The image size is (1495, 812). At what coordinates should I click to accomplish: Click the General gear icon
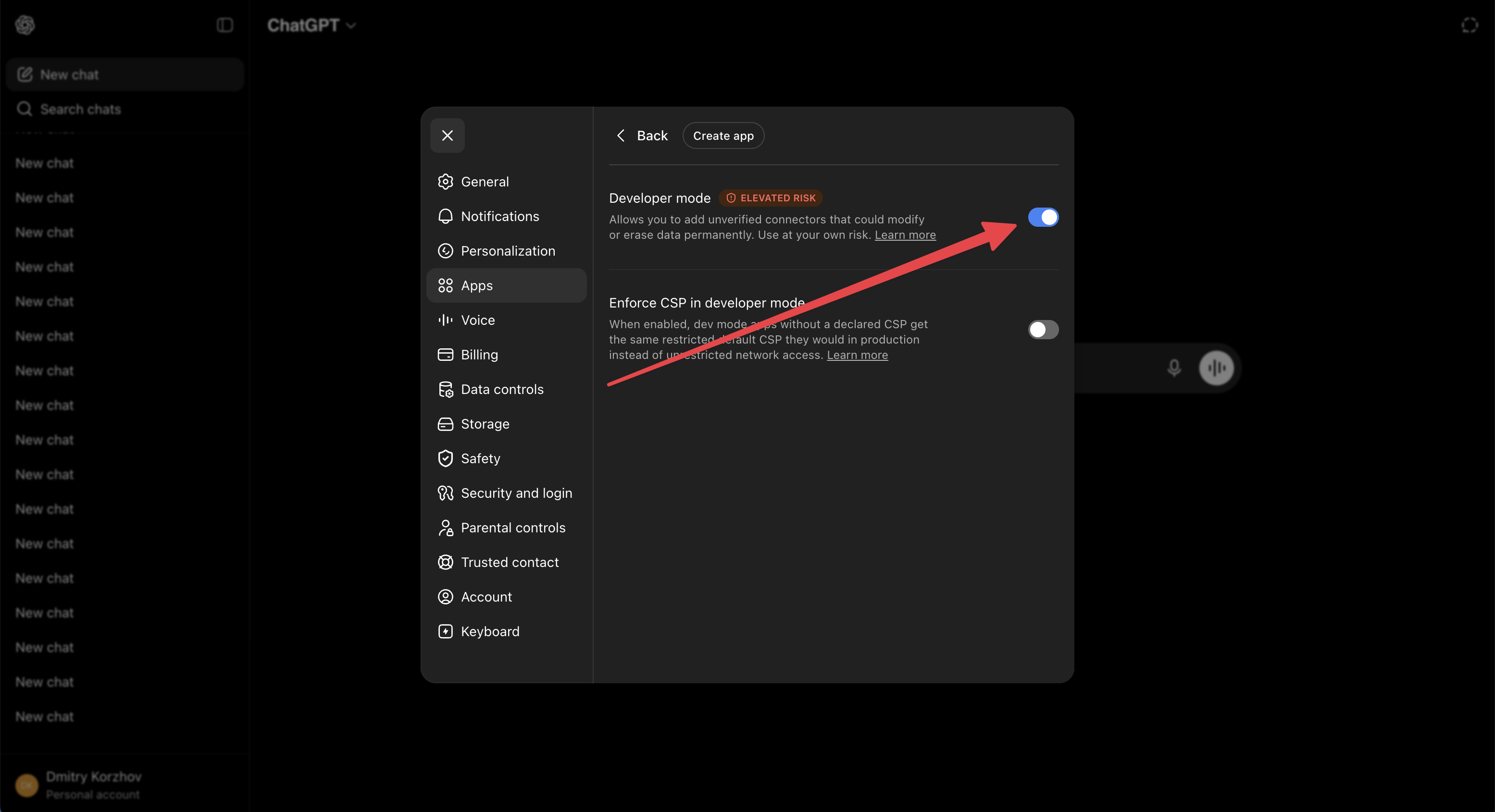pyautogui.click(x=445, y=182)
